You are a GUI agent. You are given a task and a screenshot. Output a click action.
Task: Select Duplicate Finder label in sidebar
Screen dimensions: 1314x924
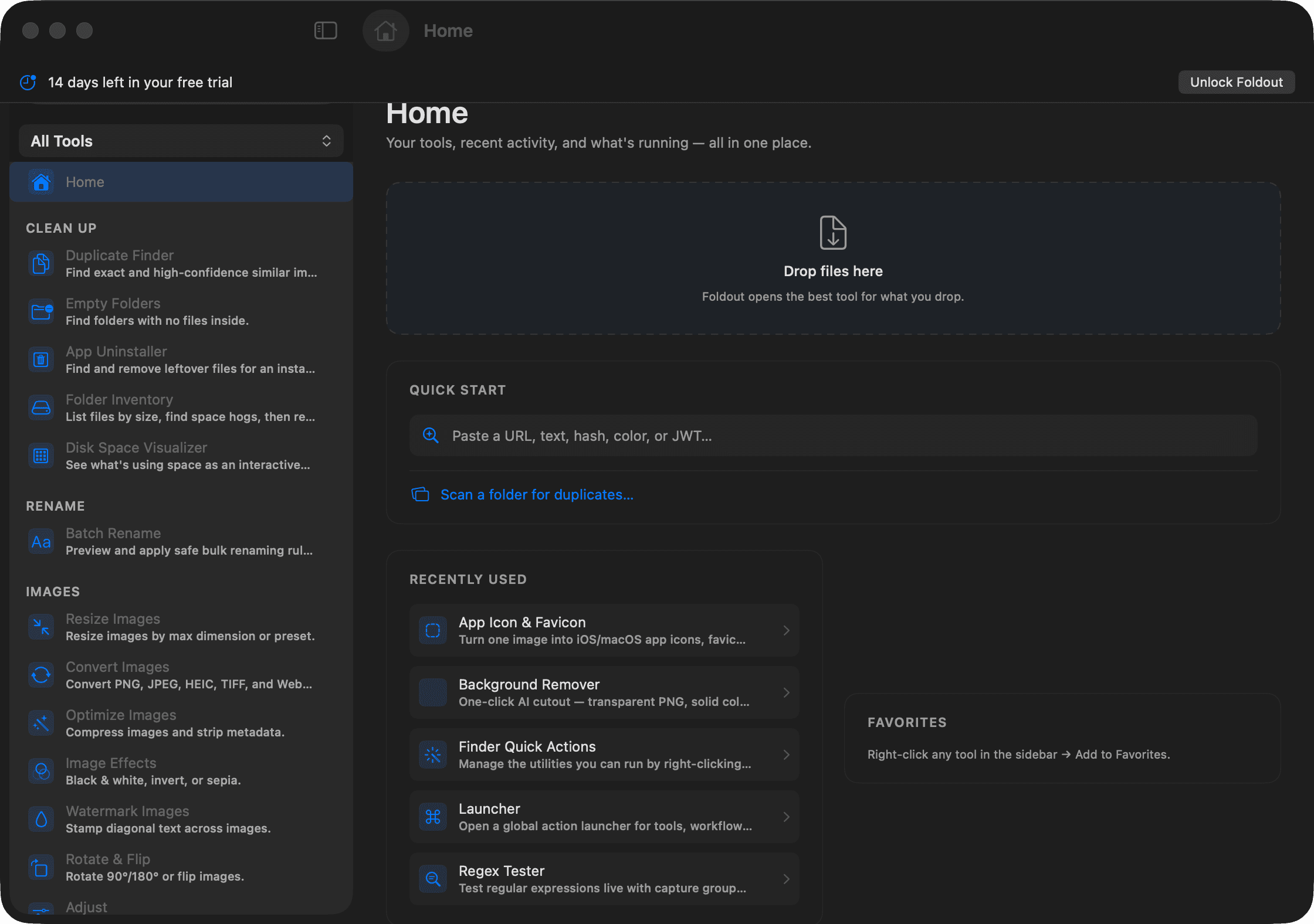click(x=120, y=255)
